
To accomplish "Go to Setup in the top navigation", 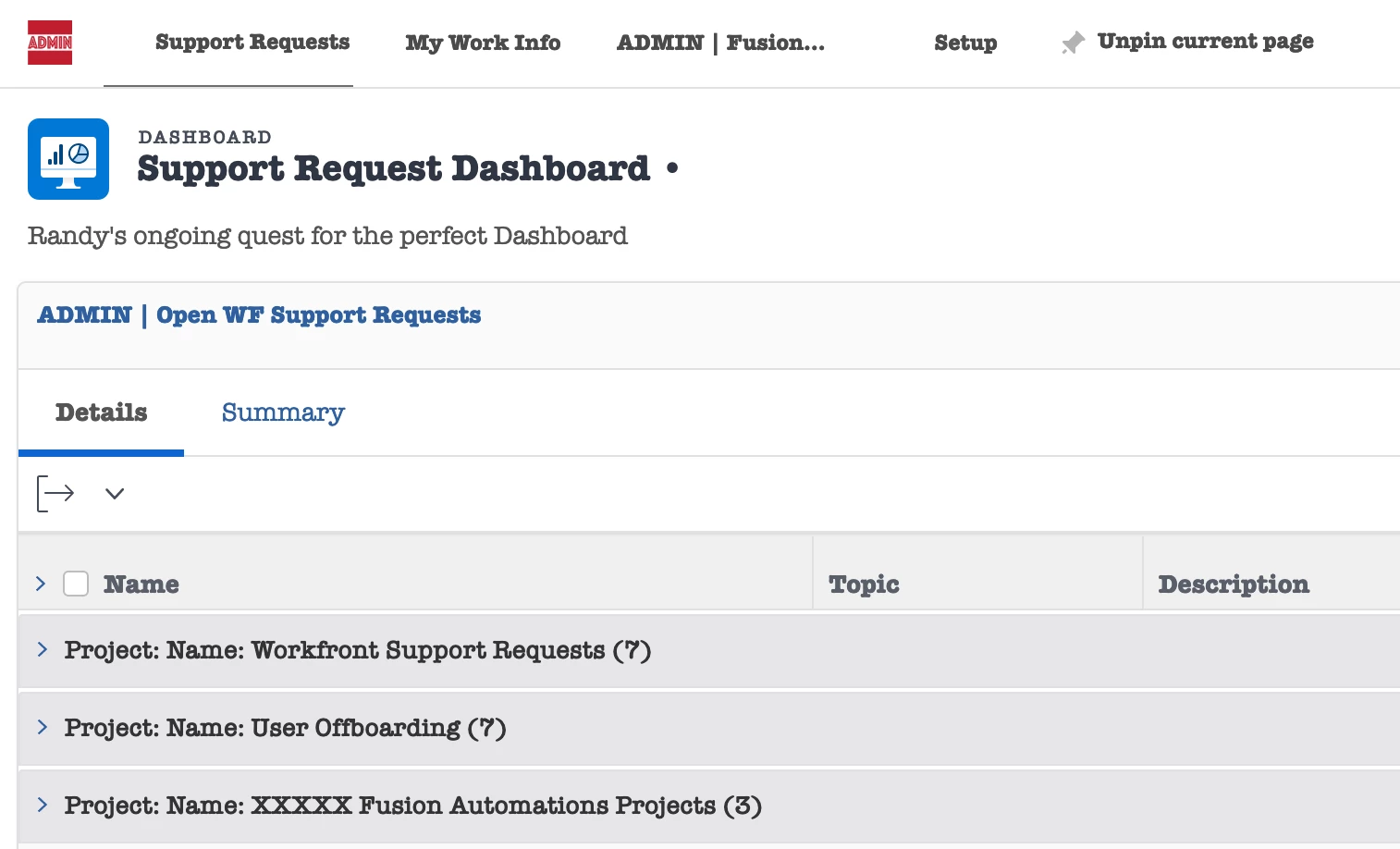I will pyautogui.click(x=965, y=43).
